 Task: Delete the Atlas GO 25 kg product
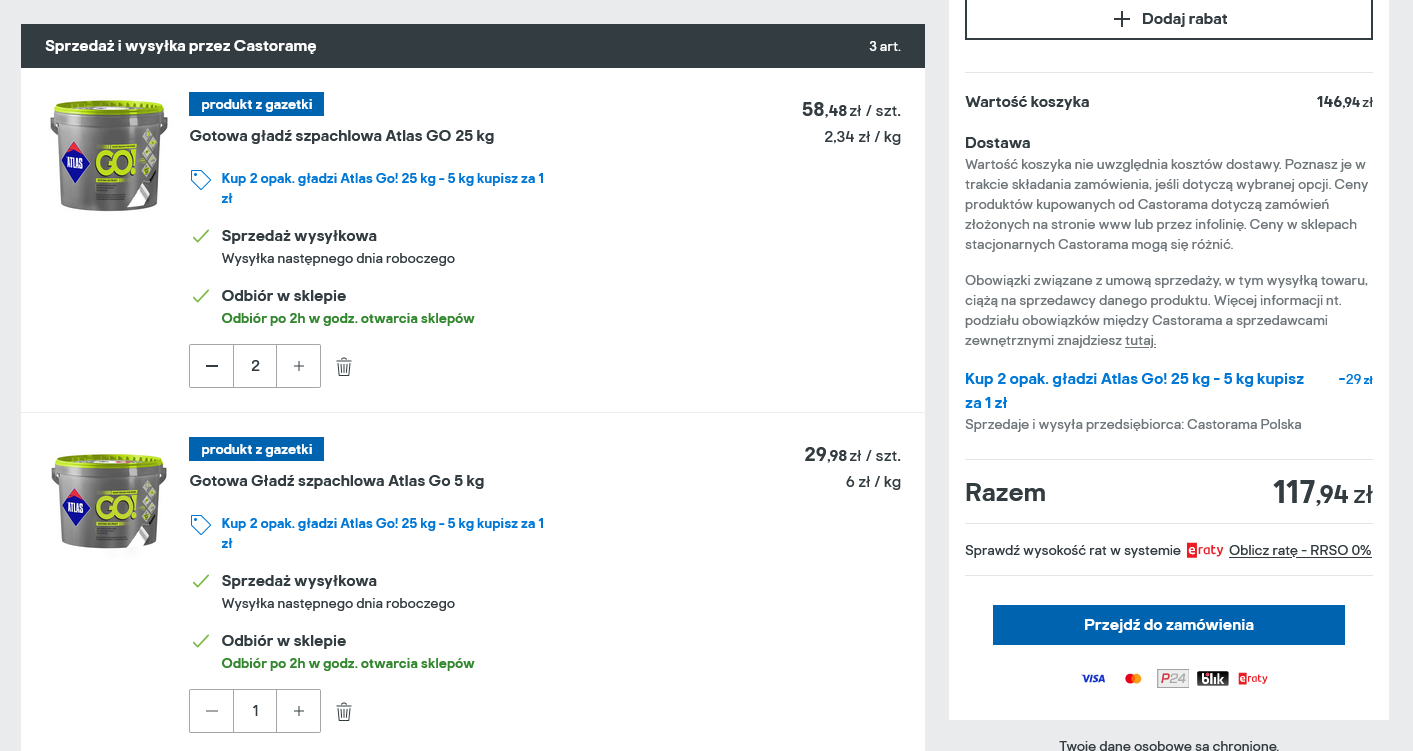[x=344, y=367]
